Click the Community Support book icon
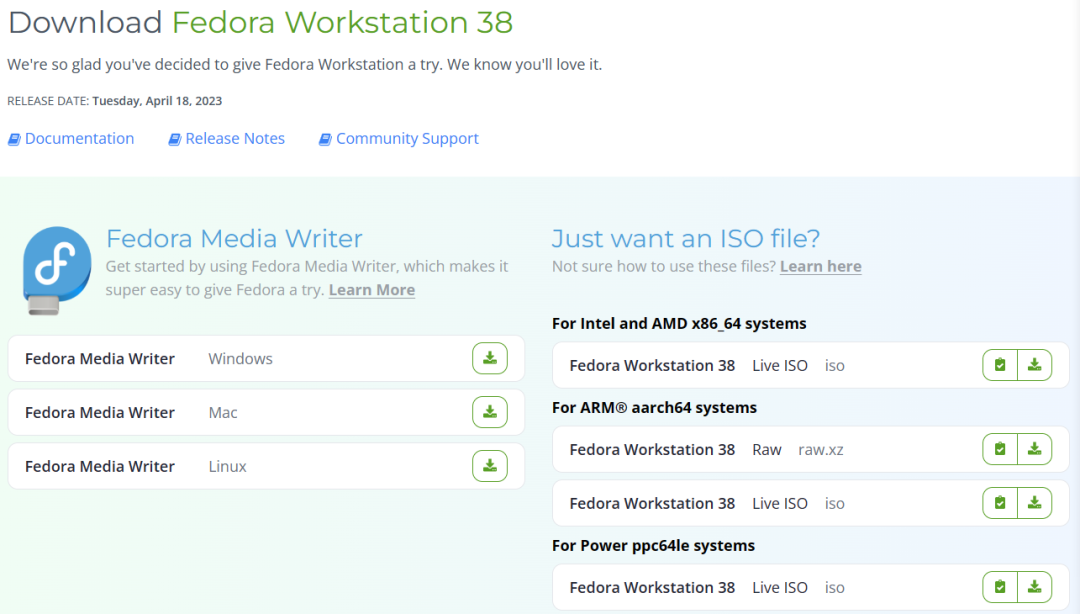The height and width of the screenshot is (614, 1080). pos(324,139)
